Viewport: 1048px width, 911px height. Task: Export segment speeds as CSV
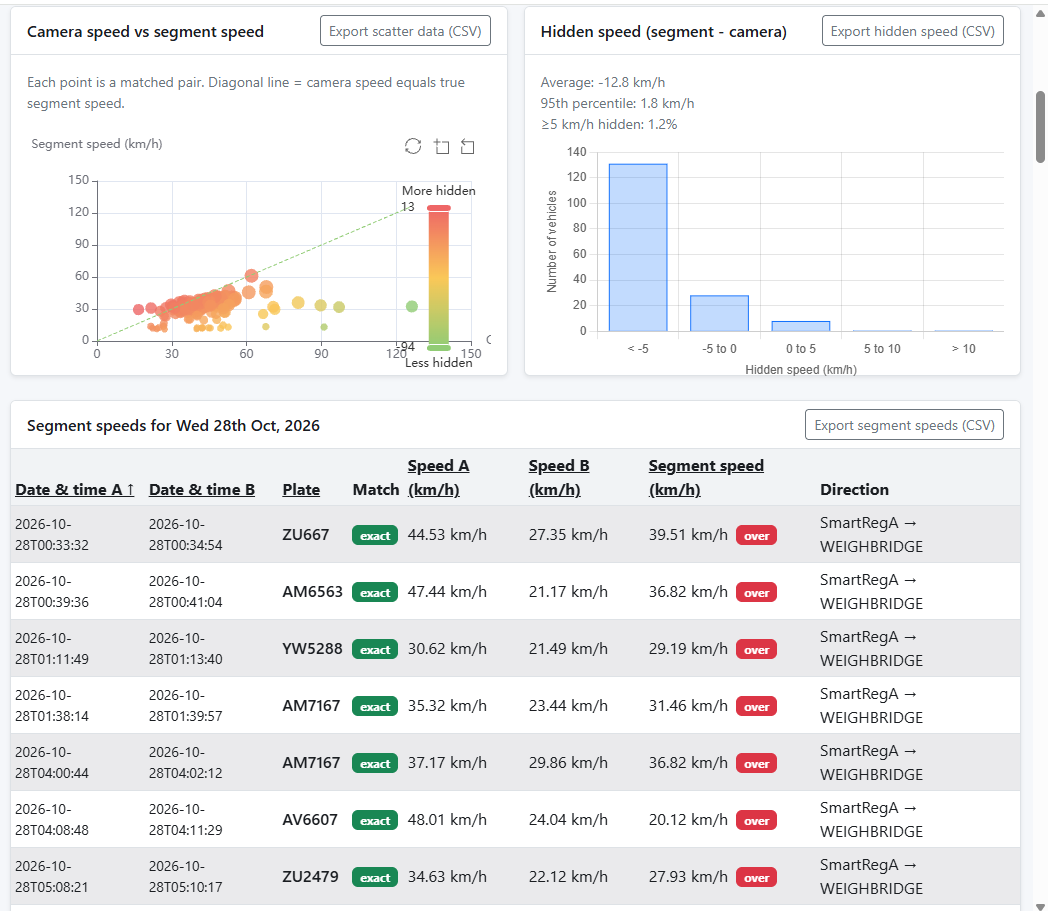(904, 425)
